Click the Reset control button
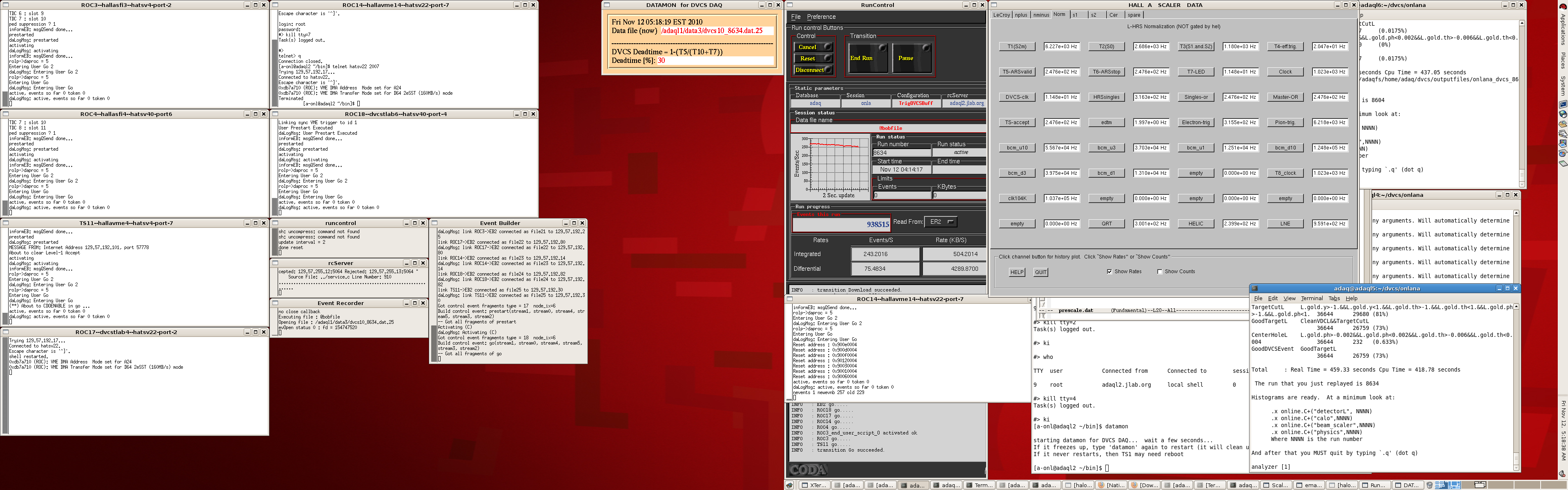Image resolution: width=1568 pixels, height=490 pixels. pyautogui.click(x=813, y=58)
